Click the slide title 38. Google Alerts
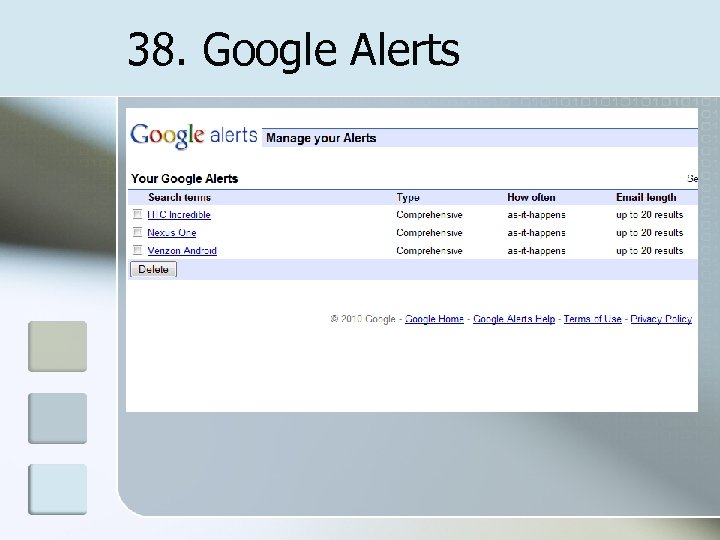 coord(293,50)
